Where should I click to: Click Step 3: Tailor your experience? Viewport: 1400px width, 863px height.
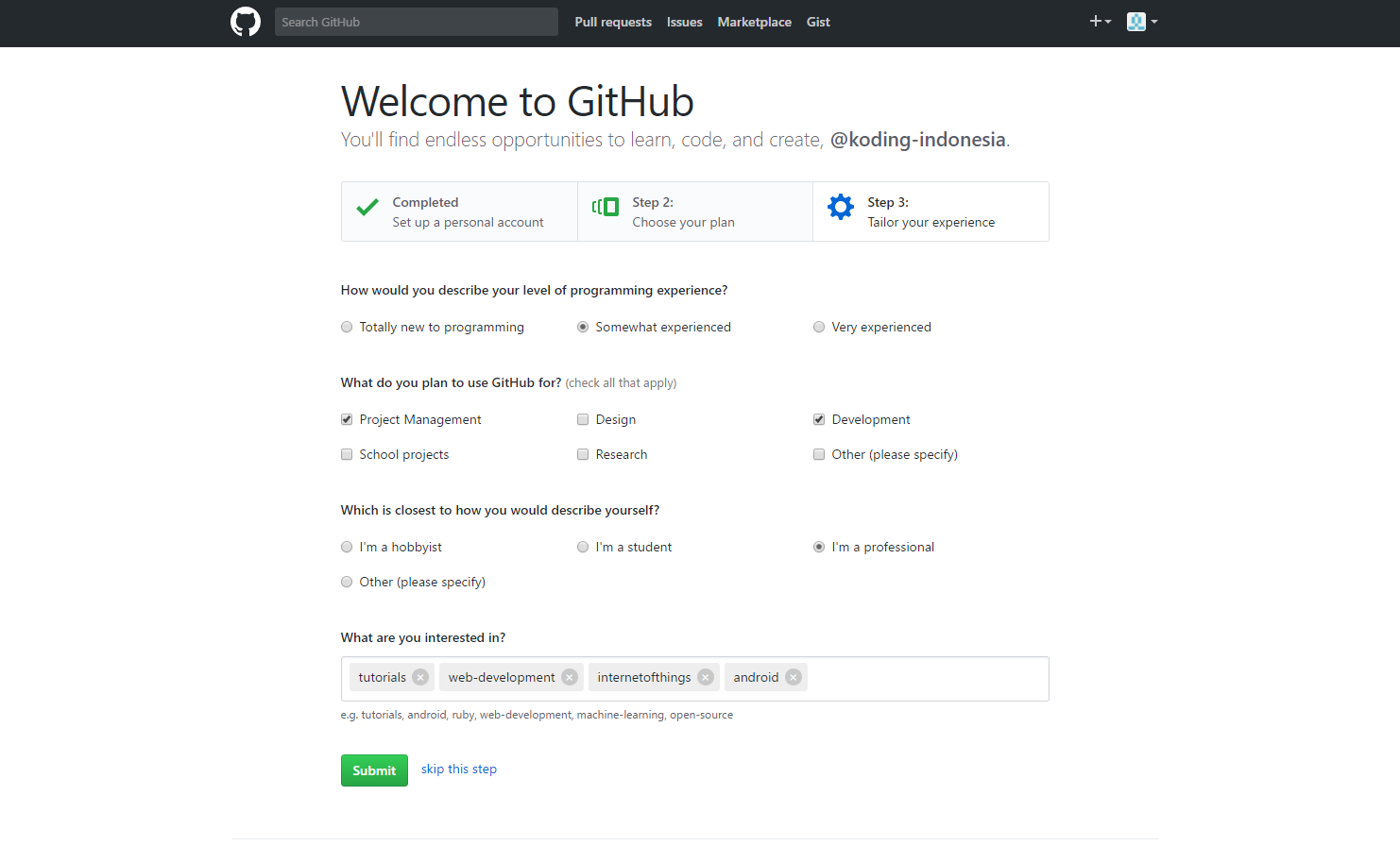(x=930, y=212)
